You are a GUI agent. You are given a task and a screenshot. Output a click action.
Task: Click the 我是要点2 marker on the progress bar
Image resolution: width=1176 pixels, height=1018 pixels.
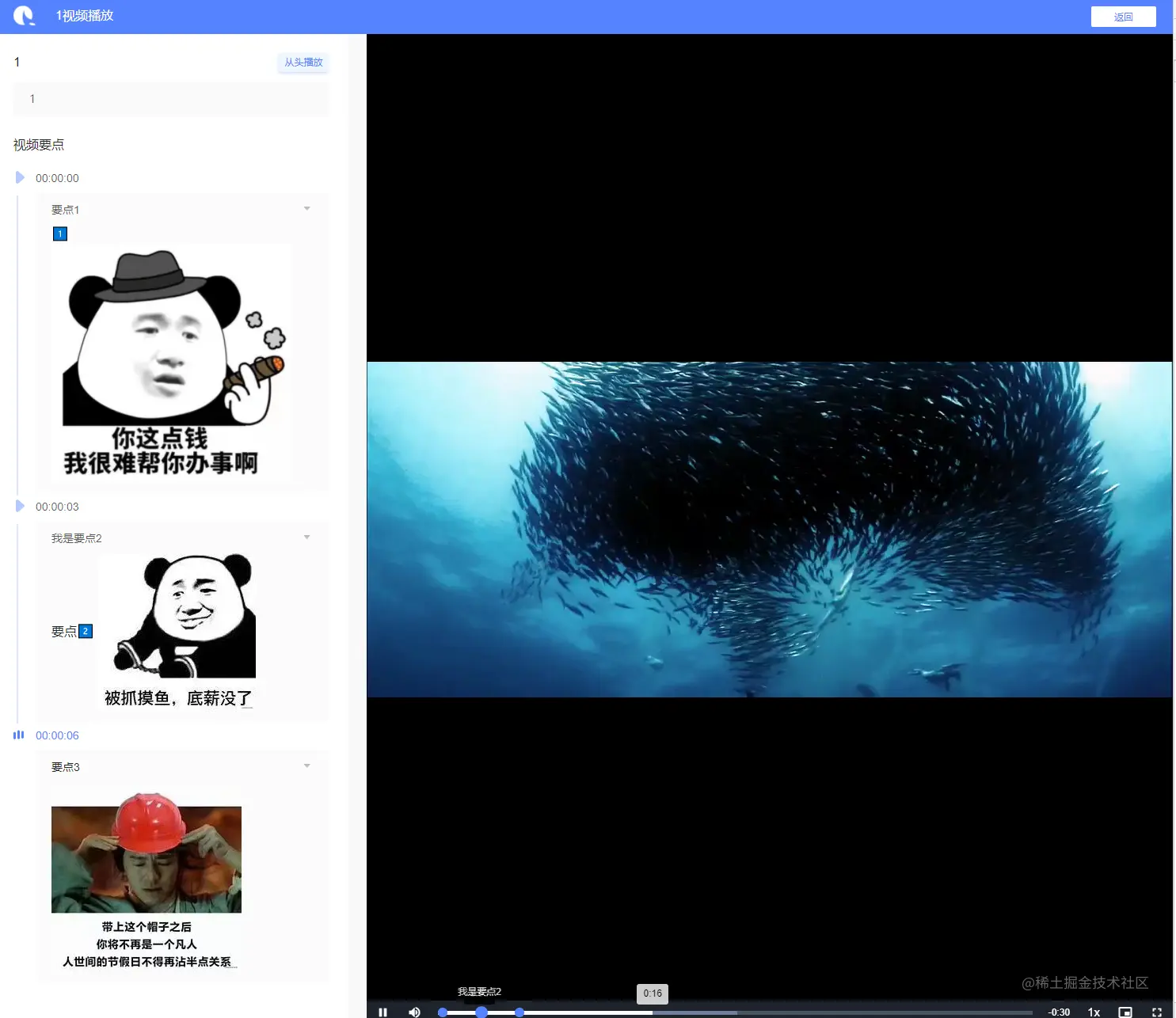(x=481, y=1012)
